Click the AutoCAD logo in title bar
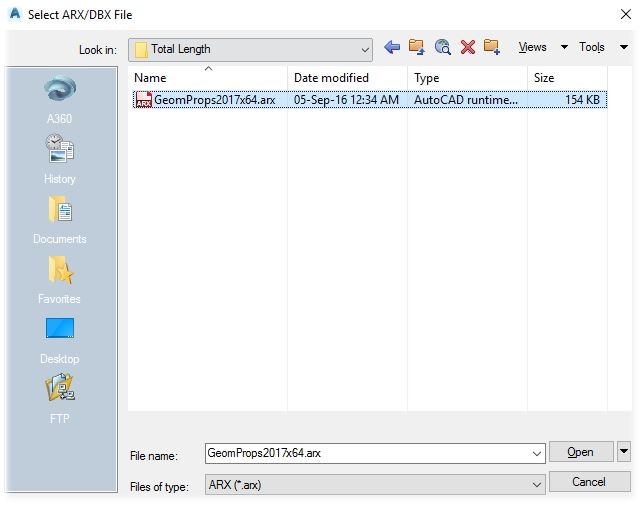The height and width of the screenshot is (505, 641). click(x=15, y=14)
